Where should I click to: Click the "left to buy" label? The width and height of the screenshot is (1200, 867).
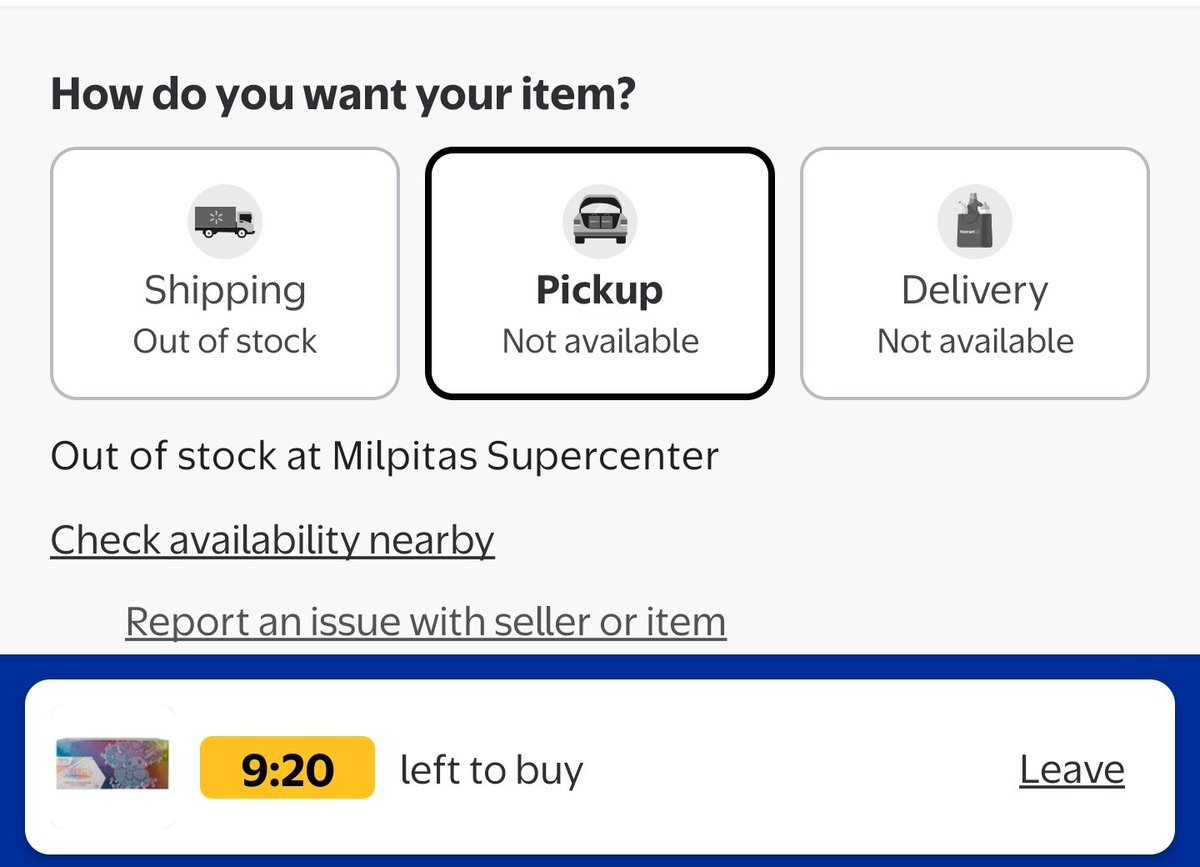click(491, 770)
